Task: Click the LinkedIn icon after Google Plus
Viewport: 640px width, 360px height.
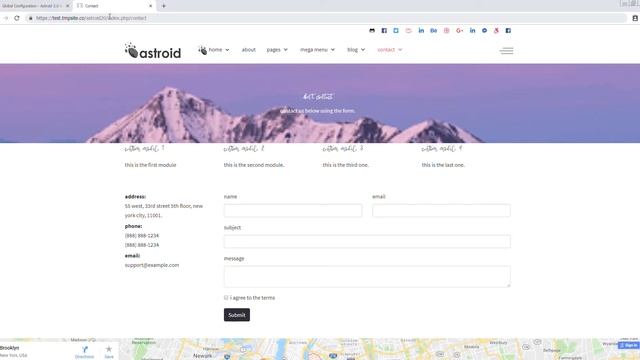Action: click(472, 31)
